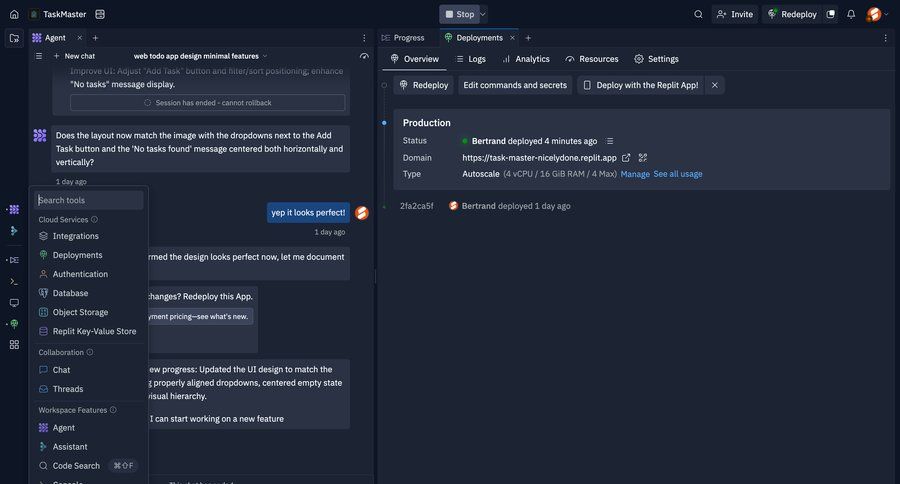Screen dimensions: 900x484
Task: Expand the Stop button dropdown arrow
Action: [x=484, y=14]
